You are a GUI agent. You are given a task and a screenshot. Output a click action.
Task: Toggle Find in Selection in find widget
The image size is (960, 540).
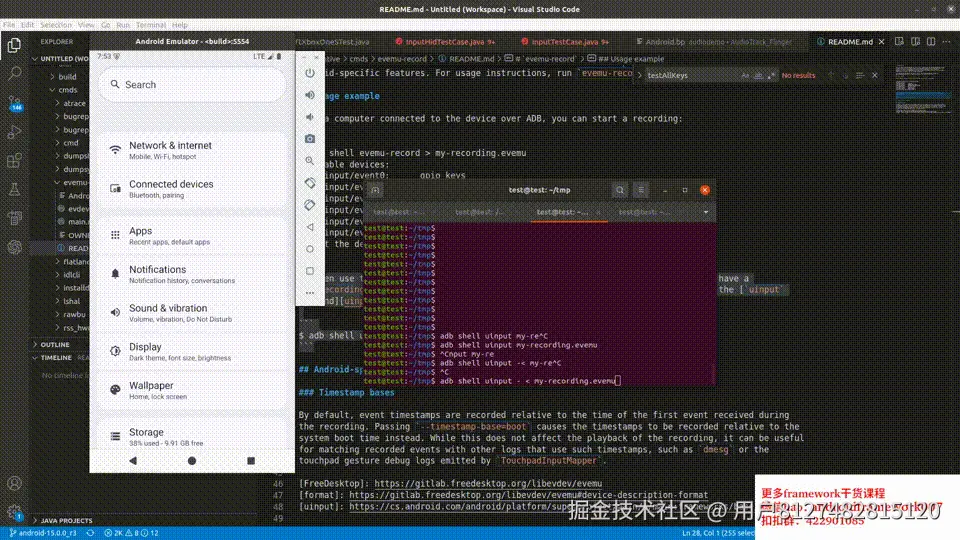[860, 75]
